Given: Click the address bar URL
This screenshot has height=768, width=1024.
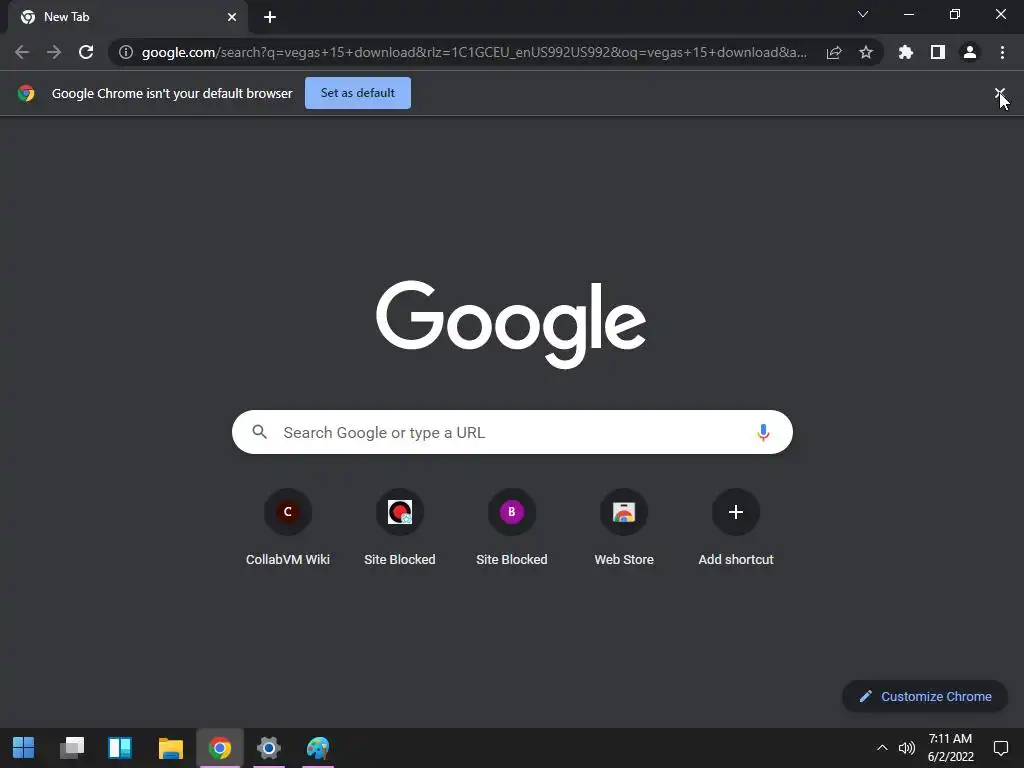Looking at the screenshot, I should [x=474, y=52].
